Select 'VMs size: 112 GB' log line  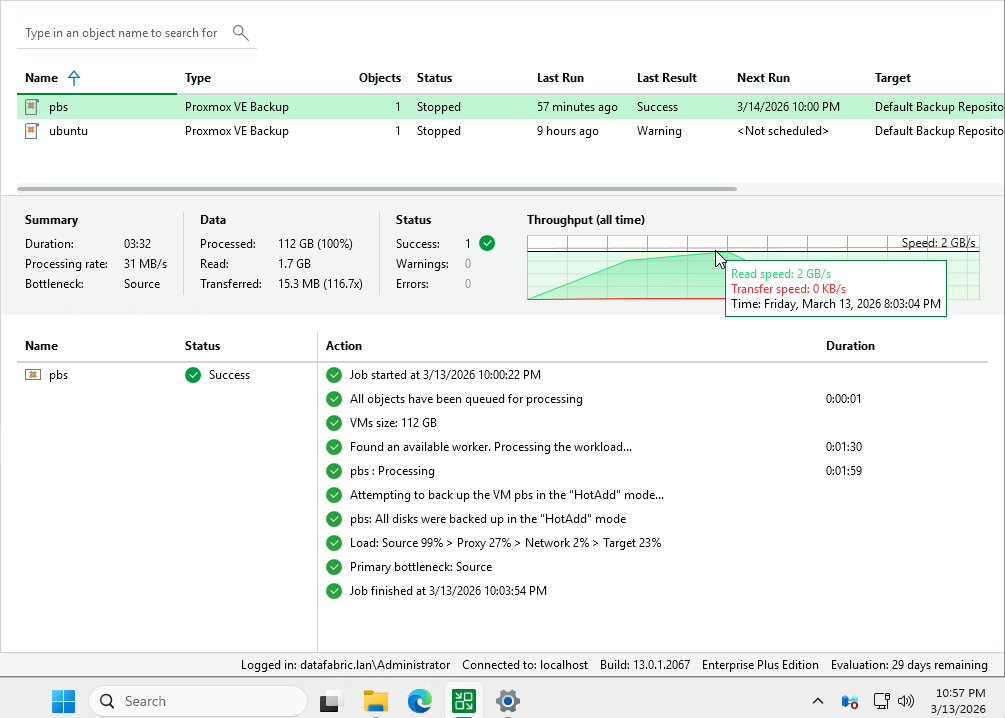393,423
